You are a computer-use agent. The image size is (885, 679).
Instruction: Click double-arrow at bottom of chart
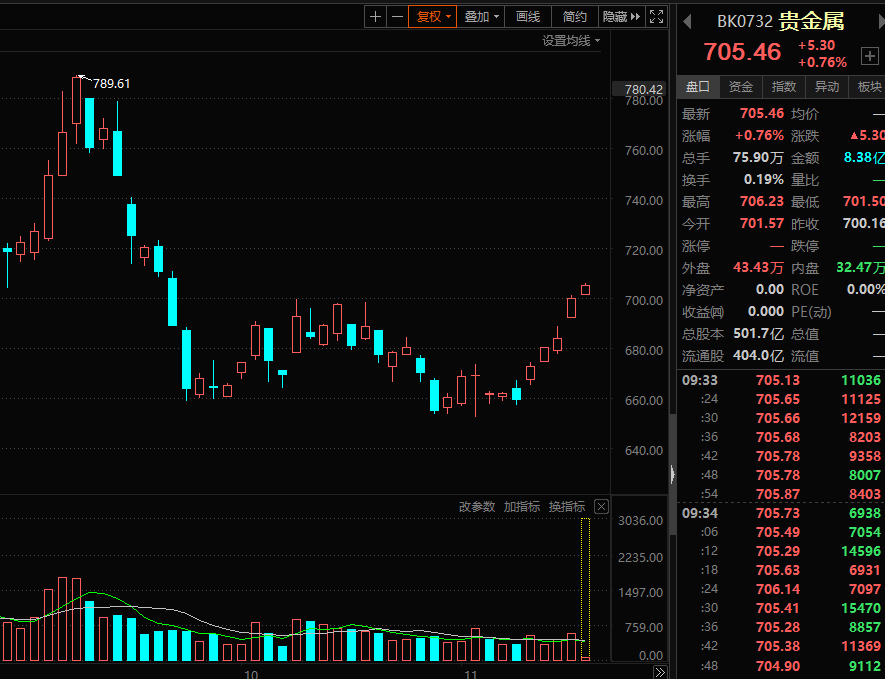pos(659,671)
